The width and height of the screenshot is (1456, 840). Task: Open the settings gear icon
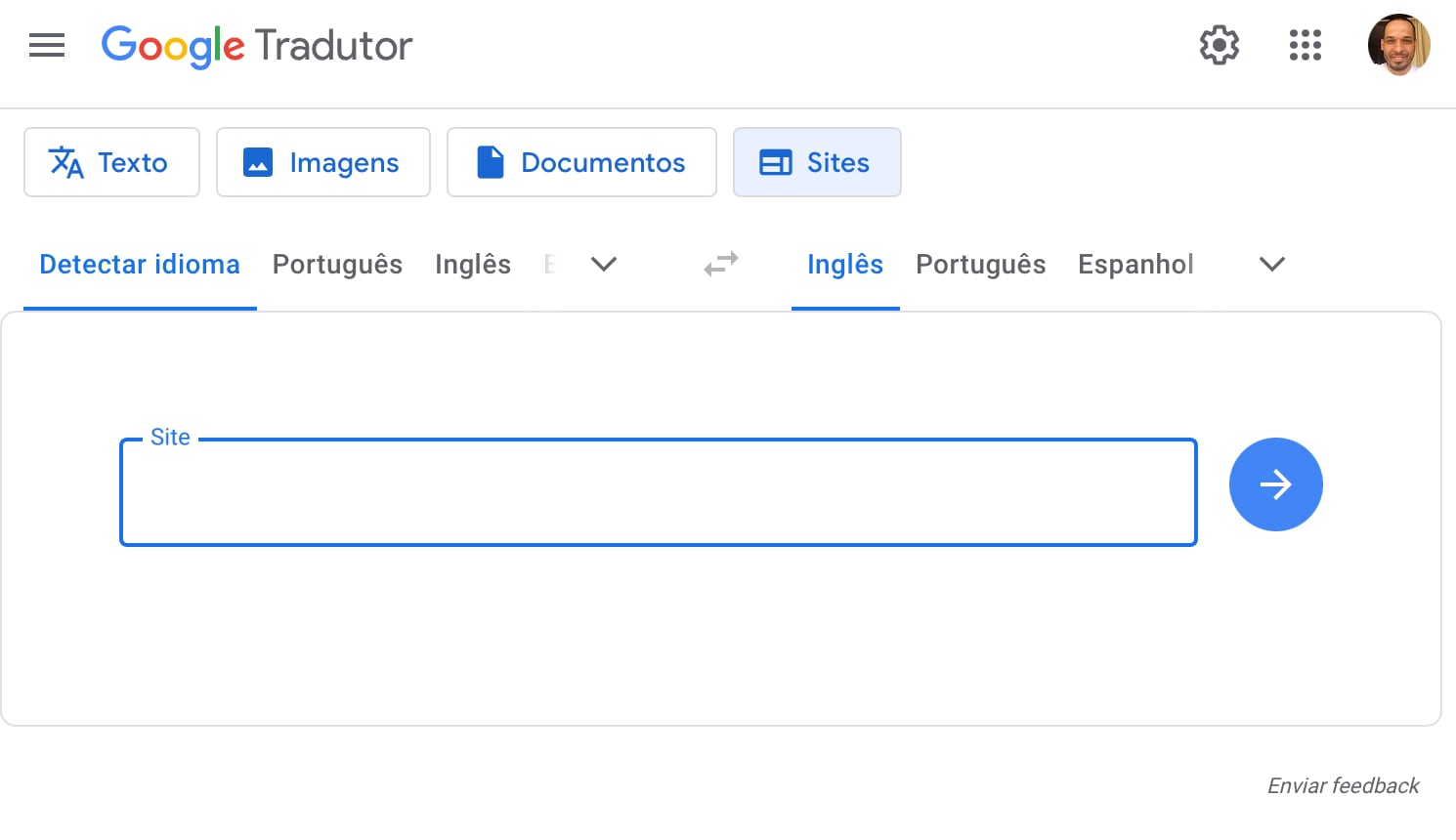point(1219,45)
